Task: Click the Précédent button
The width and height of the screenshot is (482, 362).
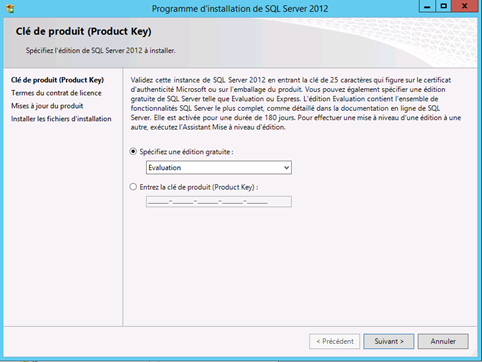Action: (335, 341)
